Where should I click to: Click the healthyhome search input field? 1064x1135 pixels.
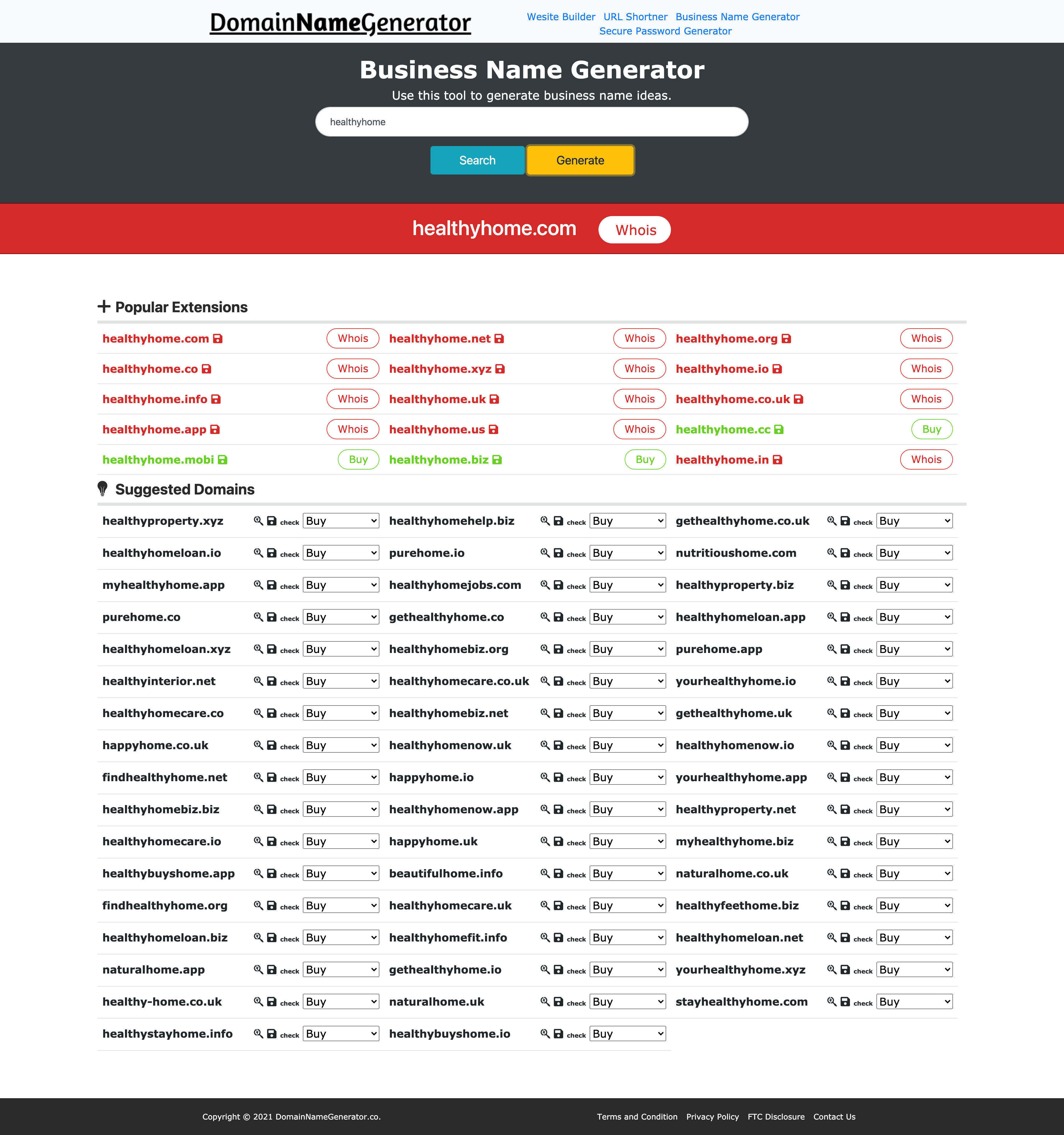pyautogui.click(x=531, y=122)
